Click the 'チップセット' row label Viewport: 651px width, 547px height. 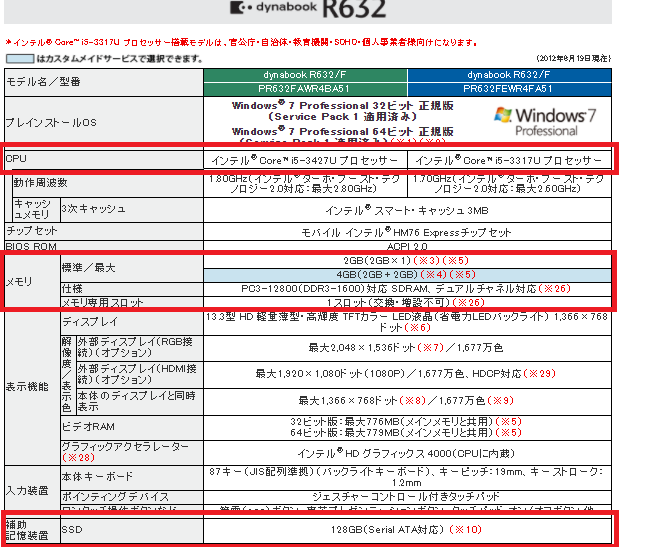click(x=32, y=231)
